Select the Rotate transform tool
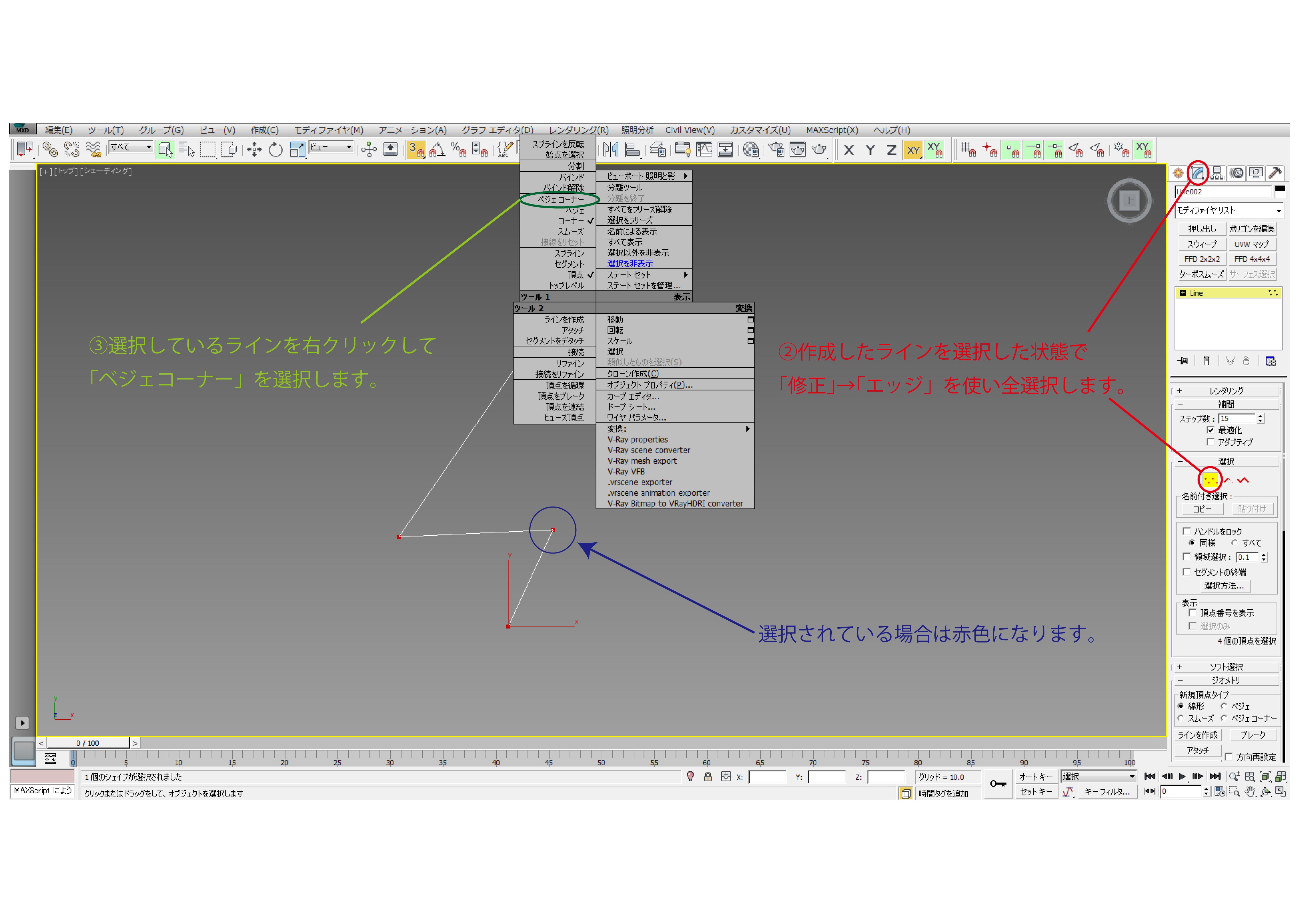This screenshot has width=1299, height=924. pos(275,150)
